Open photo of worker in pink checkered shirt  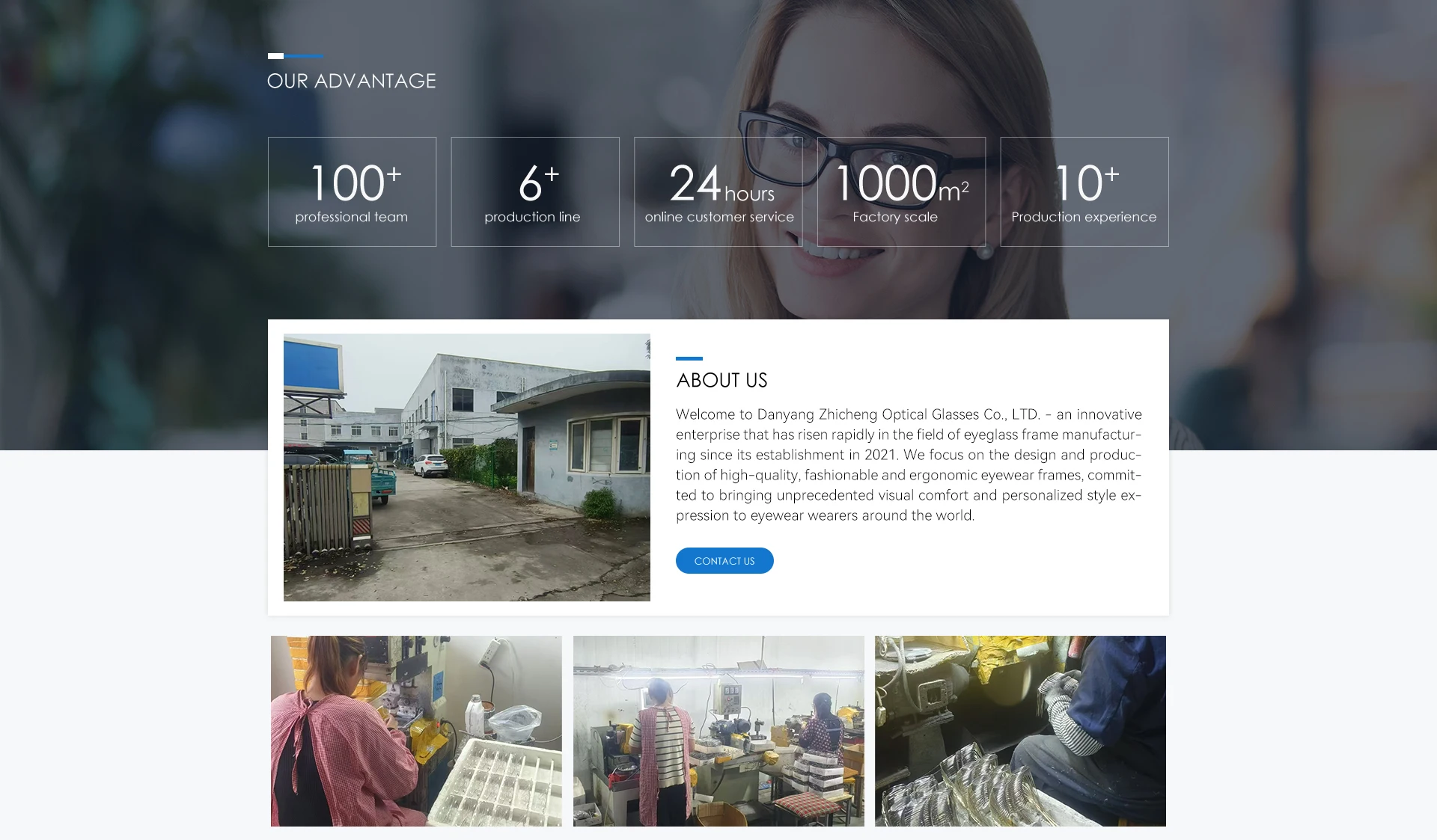click(416, 731)
